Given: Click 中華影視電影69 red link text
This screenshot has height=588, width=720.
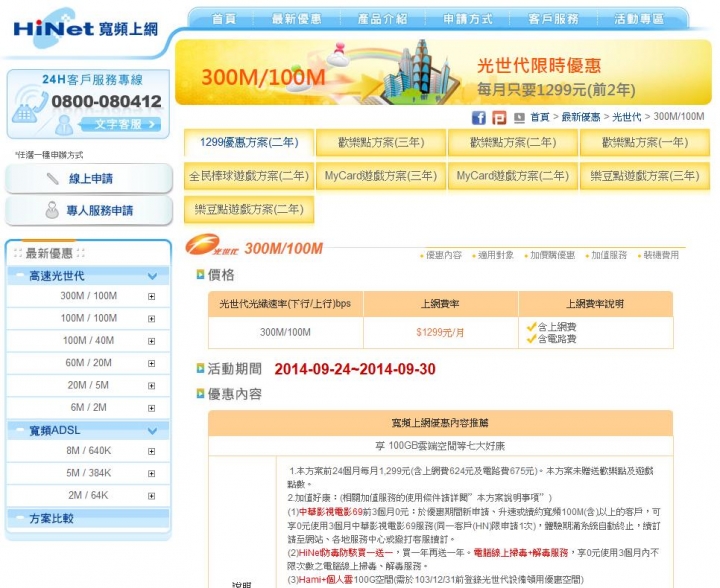Looking at the screenshot, I should (331, 512).
